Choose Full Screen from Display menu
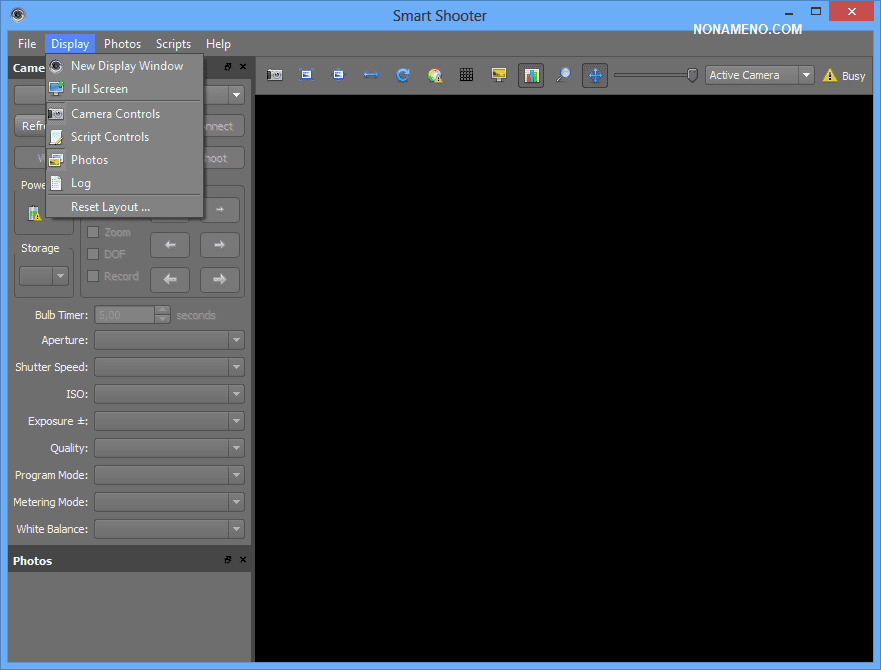This screenshot has height=670, width=881. click(x=99, y=89)
